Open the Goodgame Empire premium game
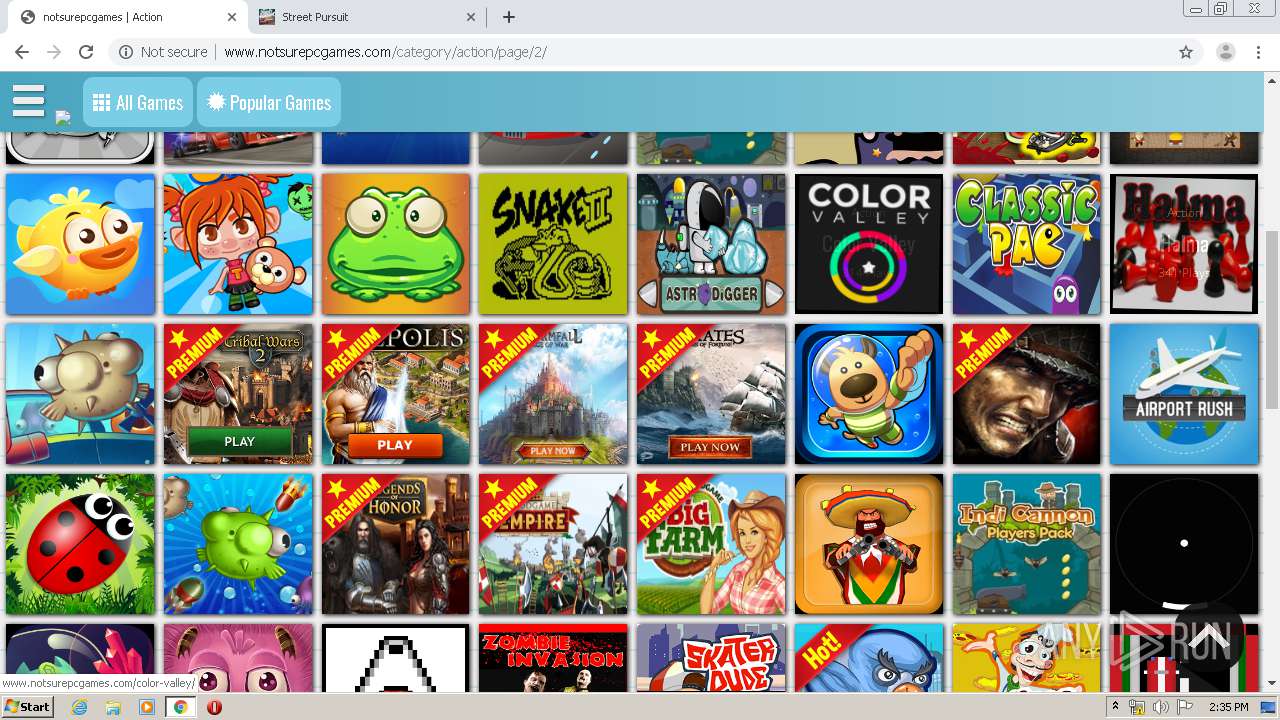Screen dimensions: 1280x720 tap(553, 544)
